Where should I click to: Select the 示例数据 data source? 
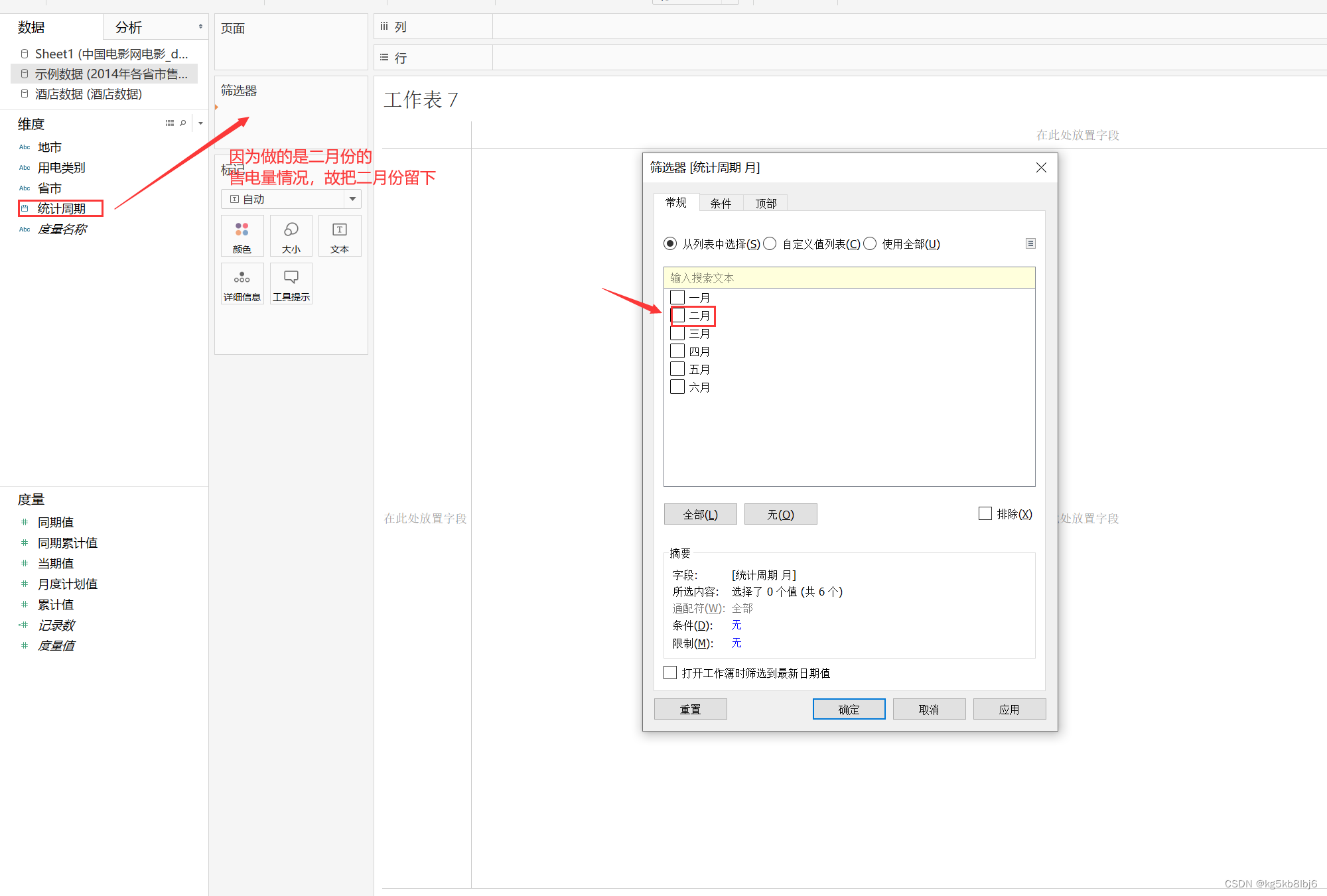(104, 74)
